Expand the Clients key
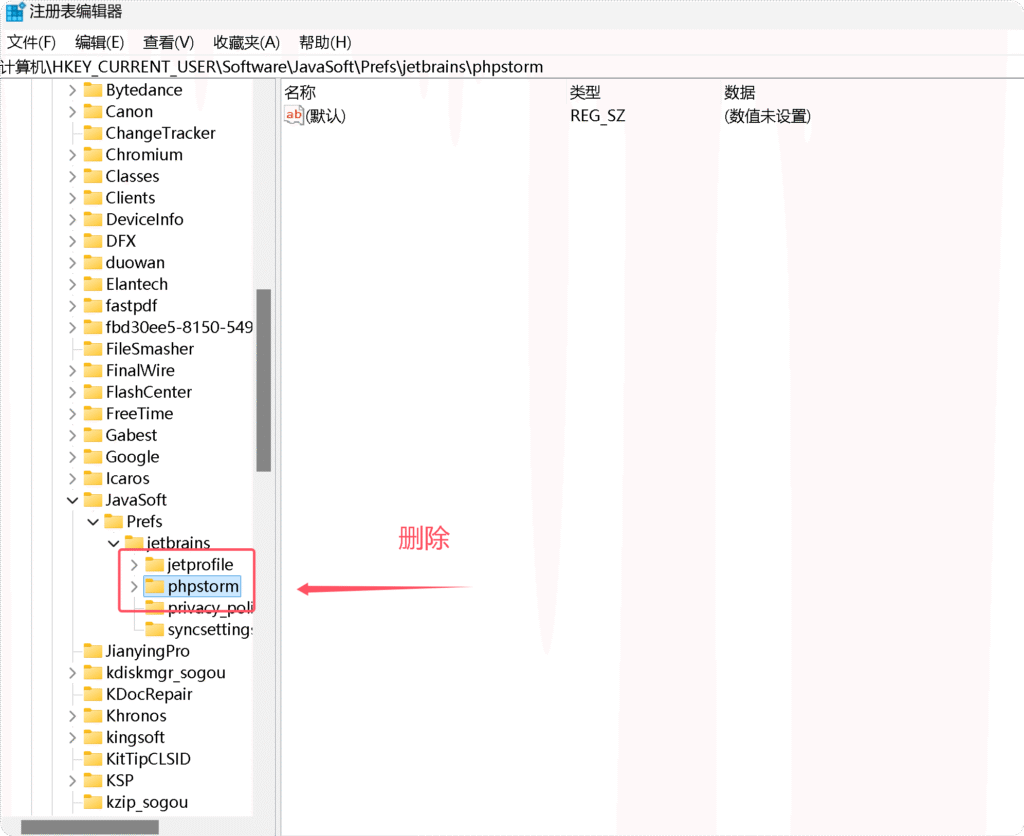Image resolution: width=1024 pixels, height=836 pixels. pyautogui.click(x=72, y=198)
